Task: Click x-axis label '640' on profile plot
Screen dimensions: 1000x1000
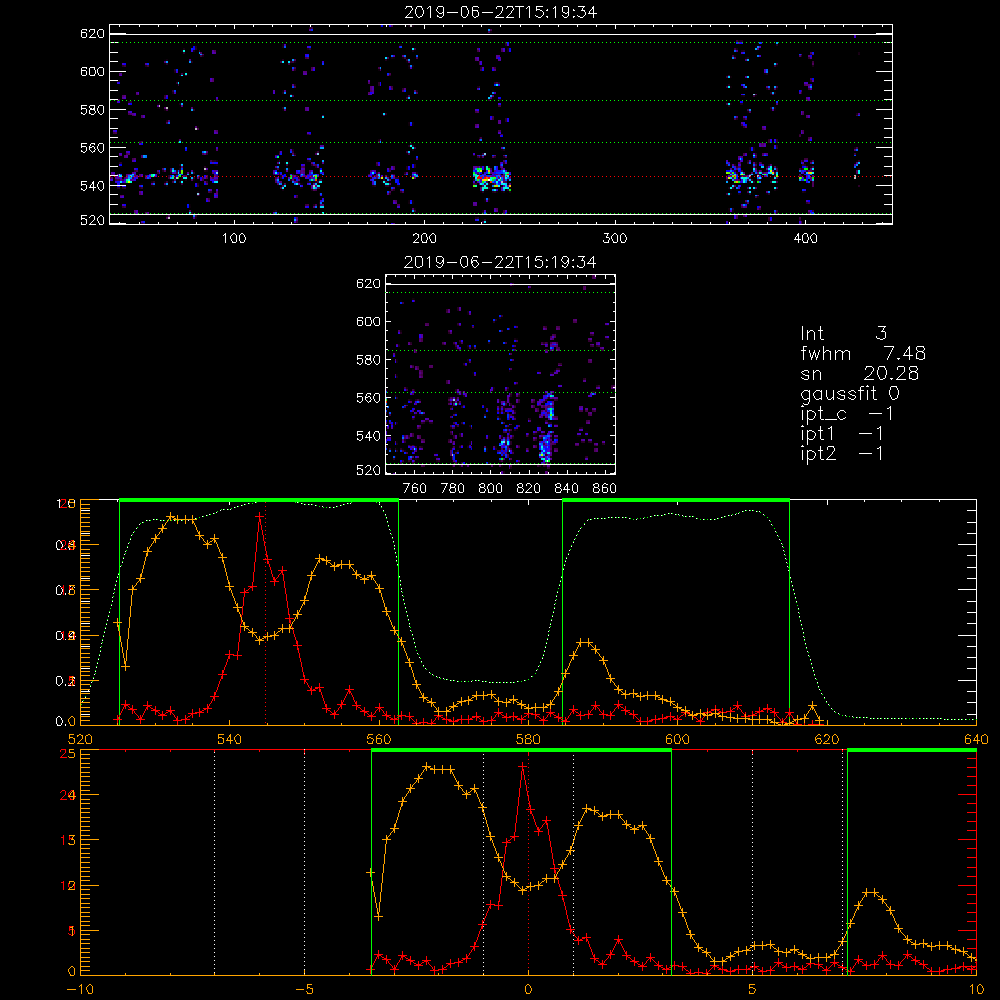Action: click(x=976, y=739)
